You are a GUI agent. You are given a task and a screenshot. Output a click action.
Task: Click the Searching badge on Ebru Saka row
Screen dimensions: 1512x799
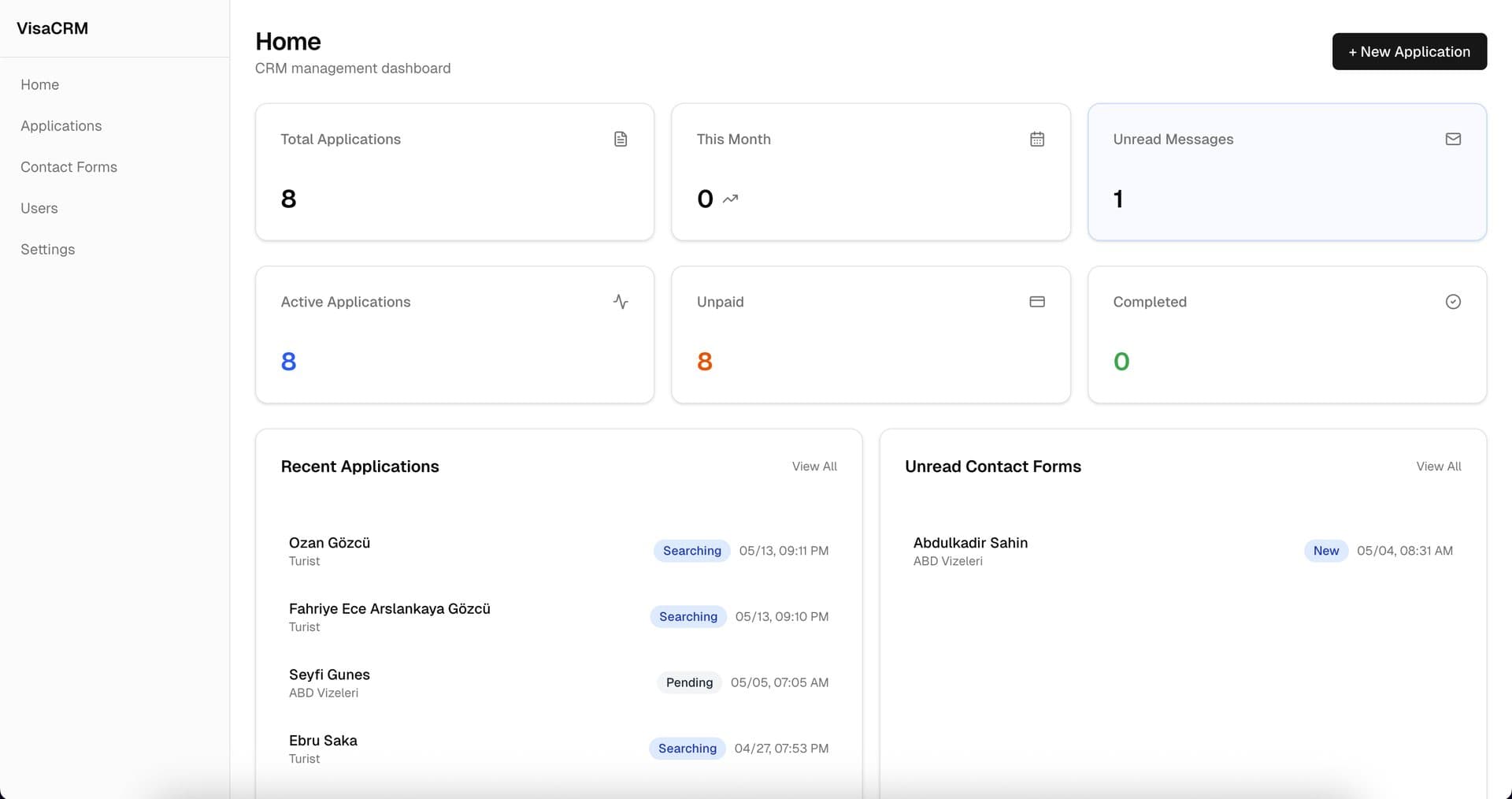(687, 749)
